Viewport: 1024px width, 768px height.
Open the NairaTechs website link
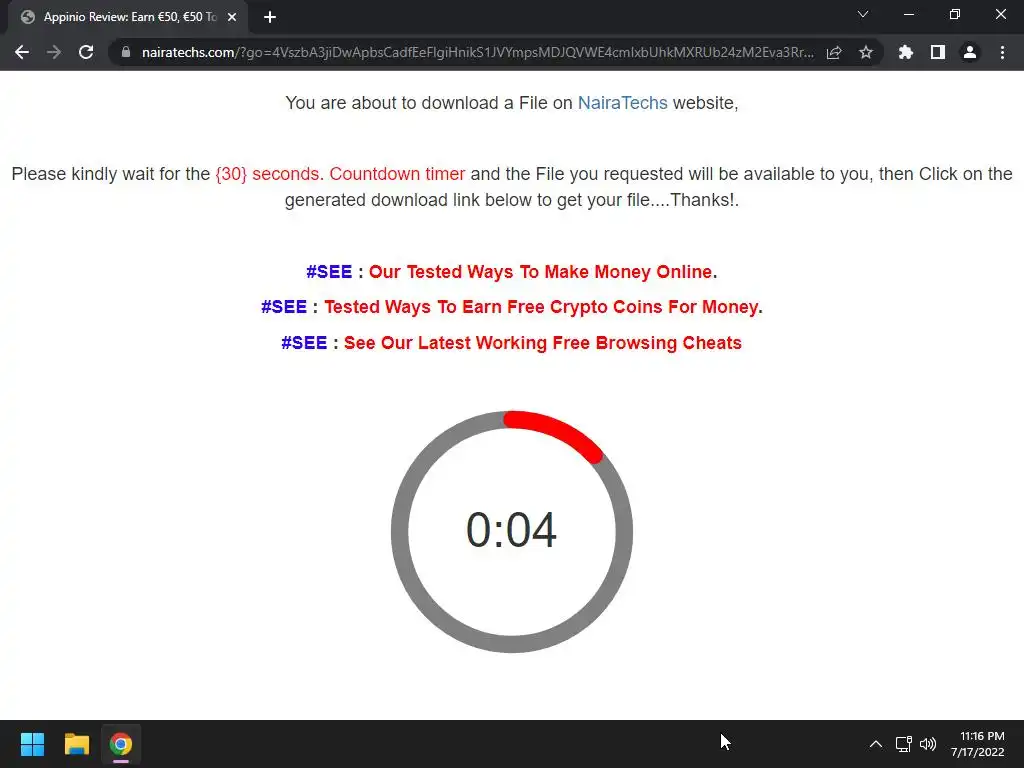622,103
